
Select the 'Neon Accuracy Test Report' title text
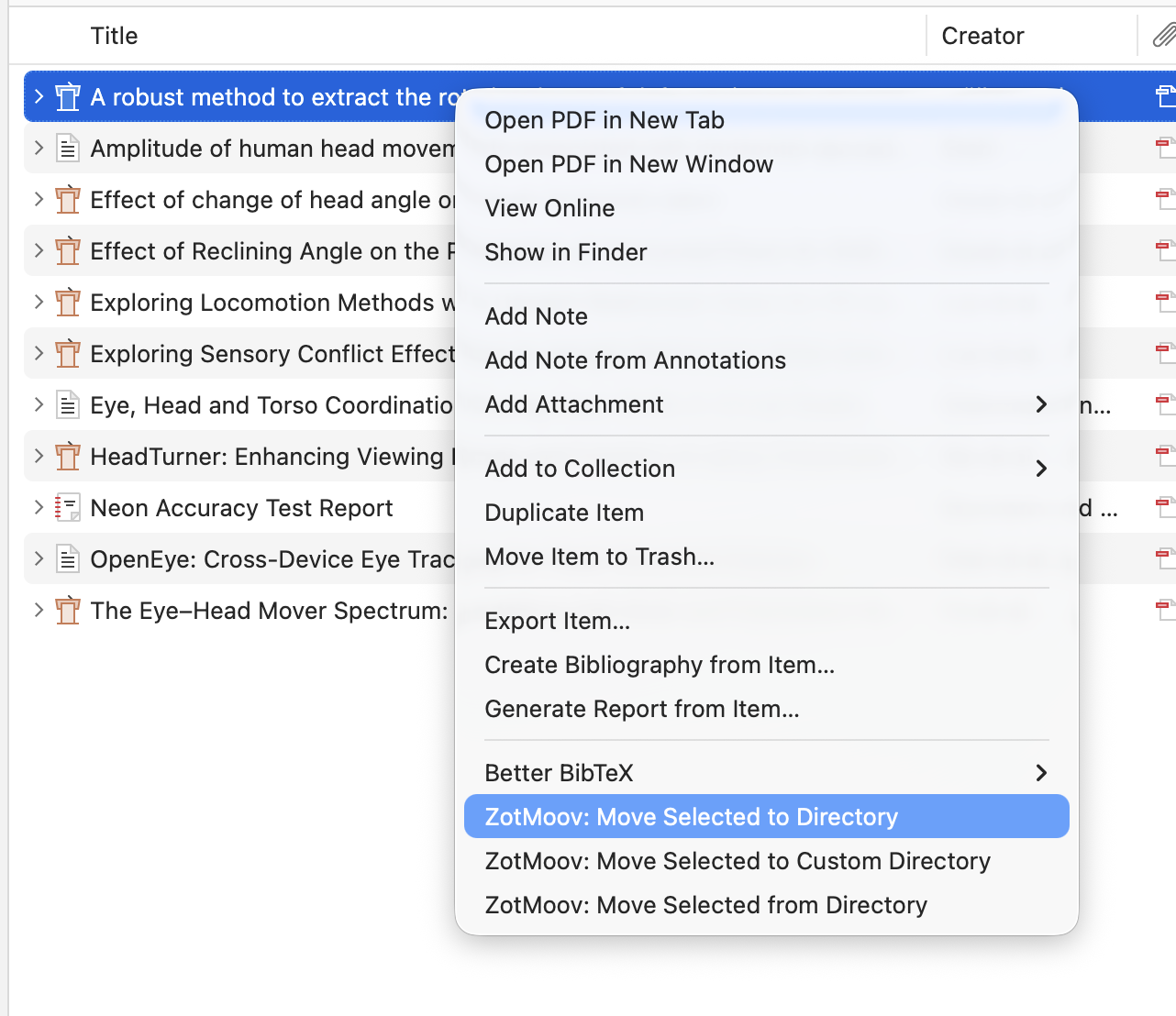[241, 508]
